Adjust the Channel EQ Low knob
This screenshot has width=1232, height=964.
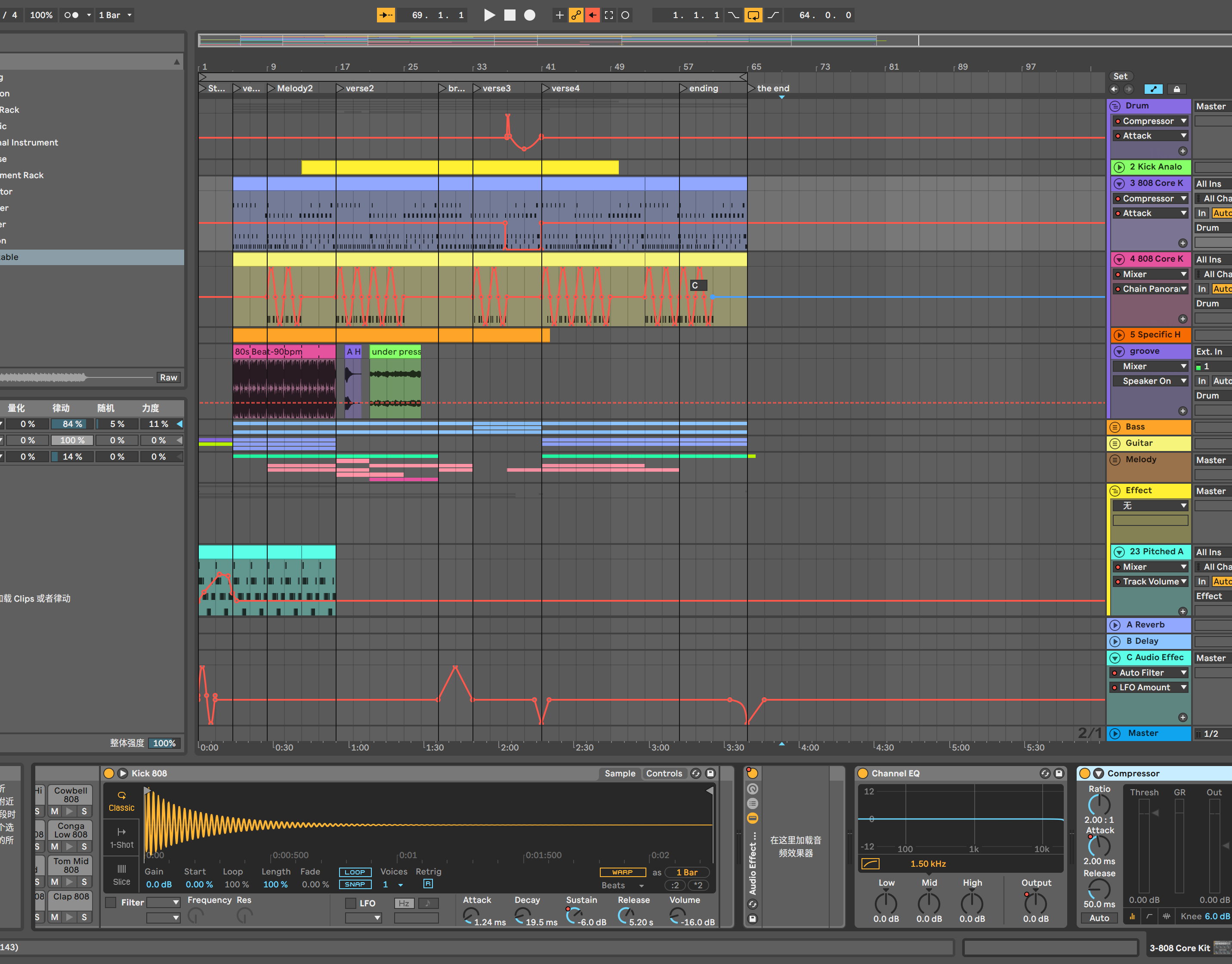coord(886,904)
